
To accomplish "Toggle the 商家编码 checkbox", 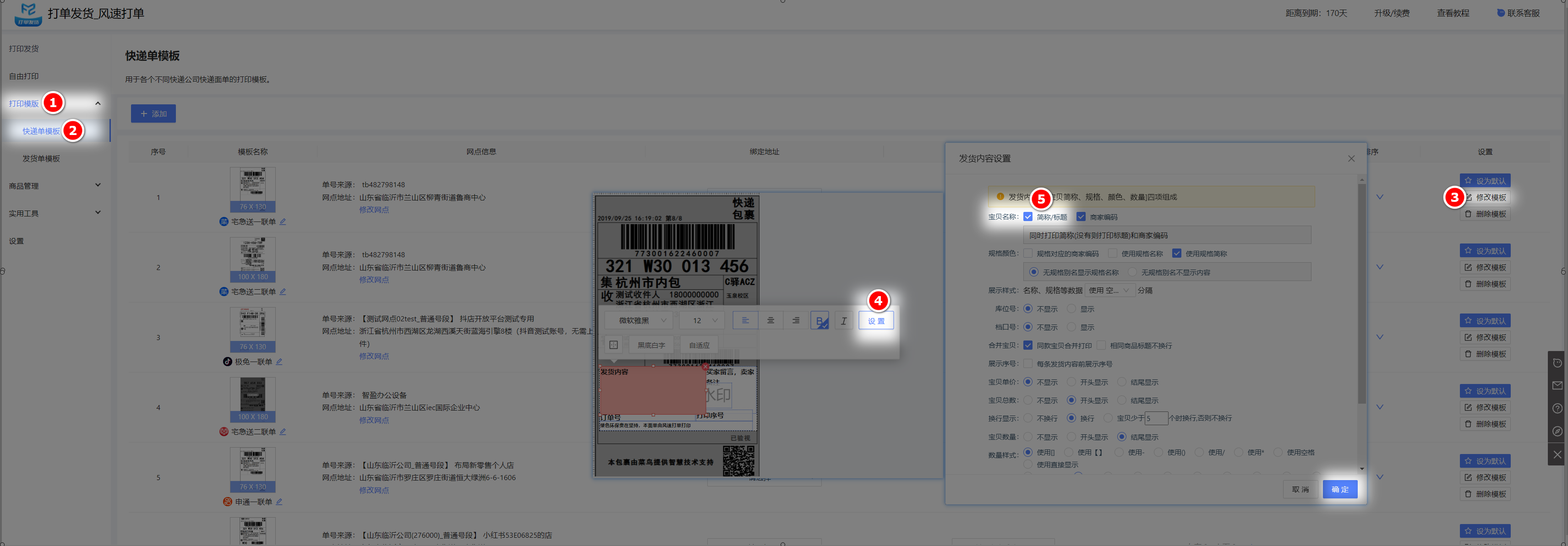I will [1081, 216].
